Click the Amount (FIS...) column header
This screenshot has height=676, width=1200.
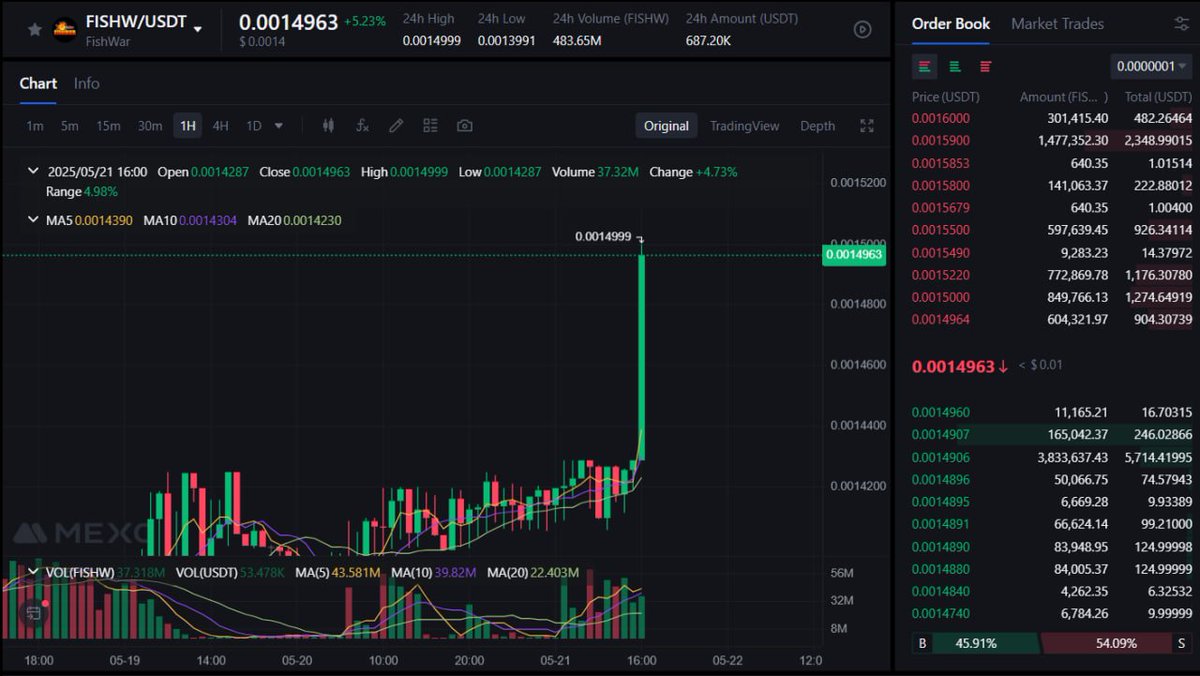[x=1063, y=97]
